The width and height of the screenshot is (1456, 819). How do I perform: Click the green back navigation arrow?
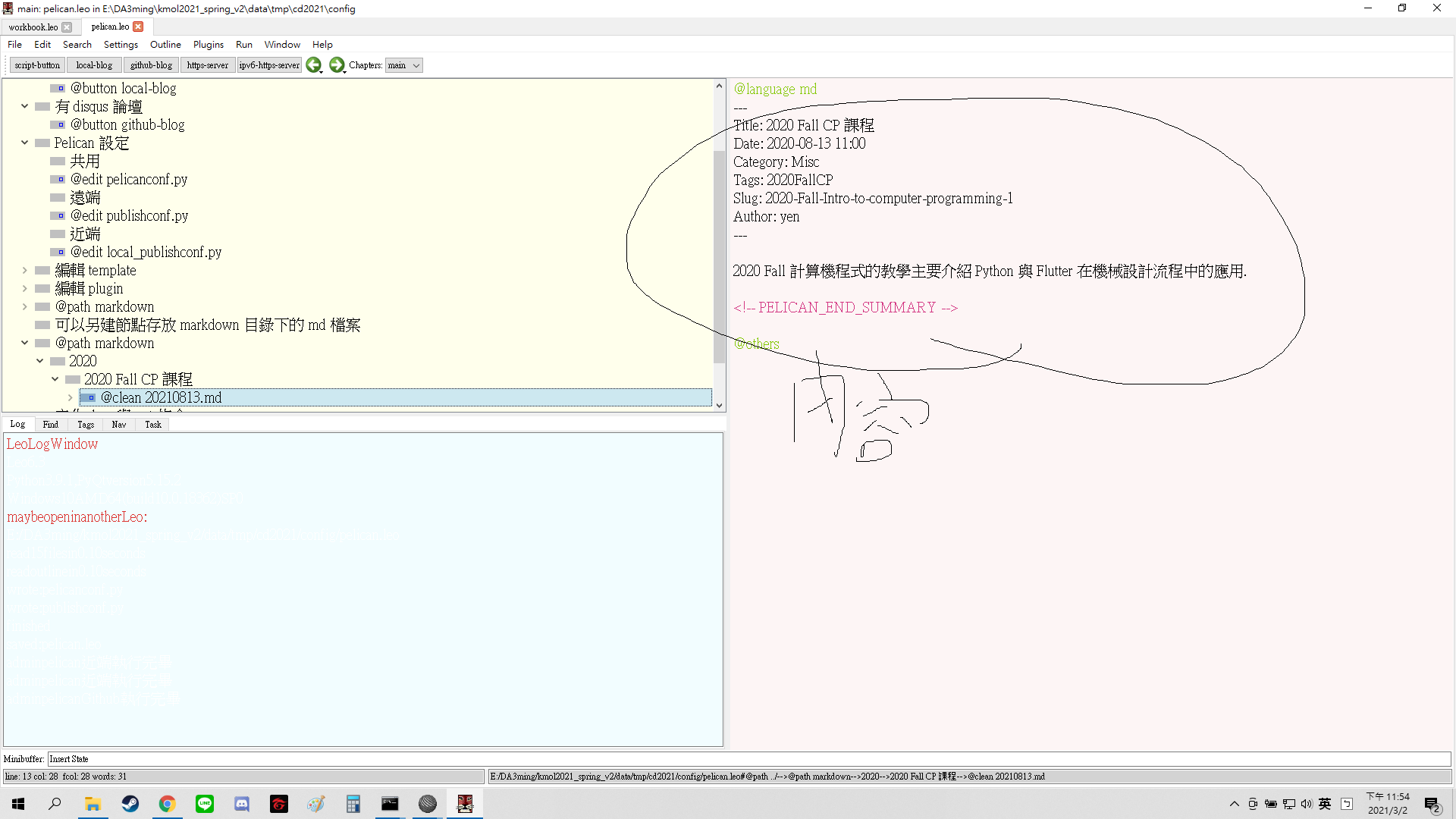point(313,65)
